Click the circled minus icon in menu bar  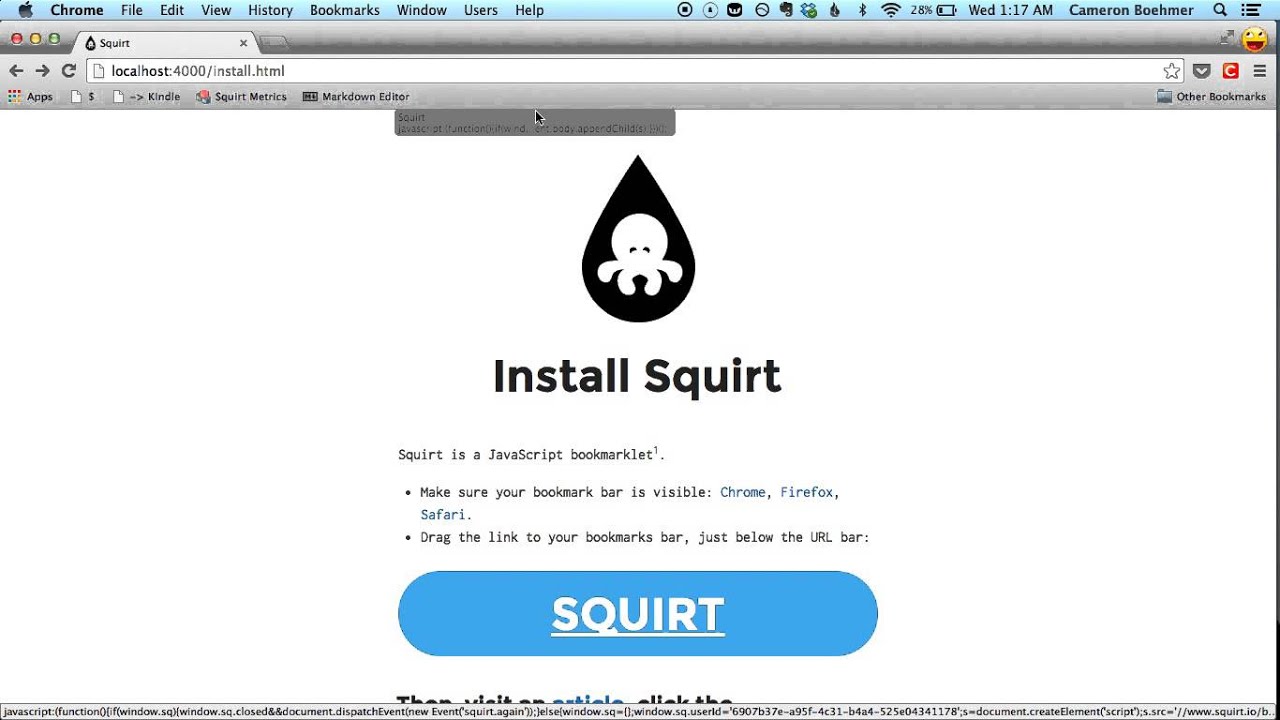click(762, 10)
